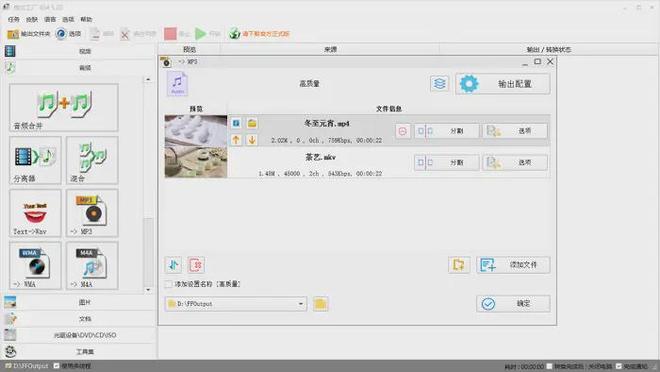
Task: Click the 来源 column header
Action: 330,50
